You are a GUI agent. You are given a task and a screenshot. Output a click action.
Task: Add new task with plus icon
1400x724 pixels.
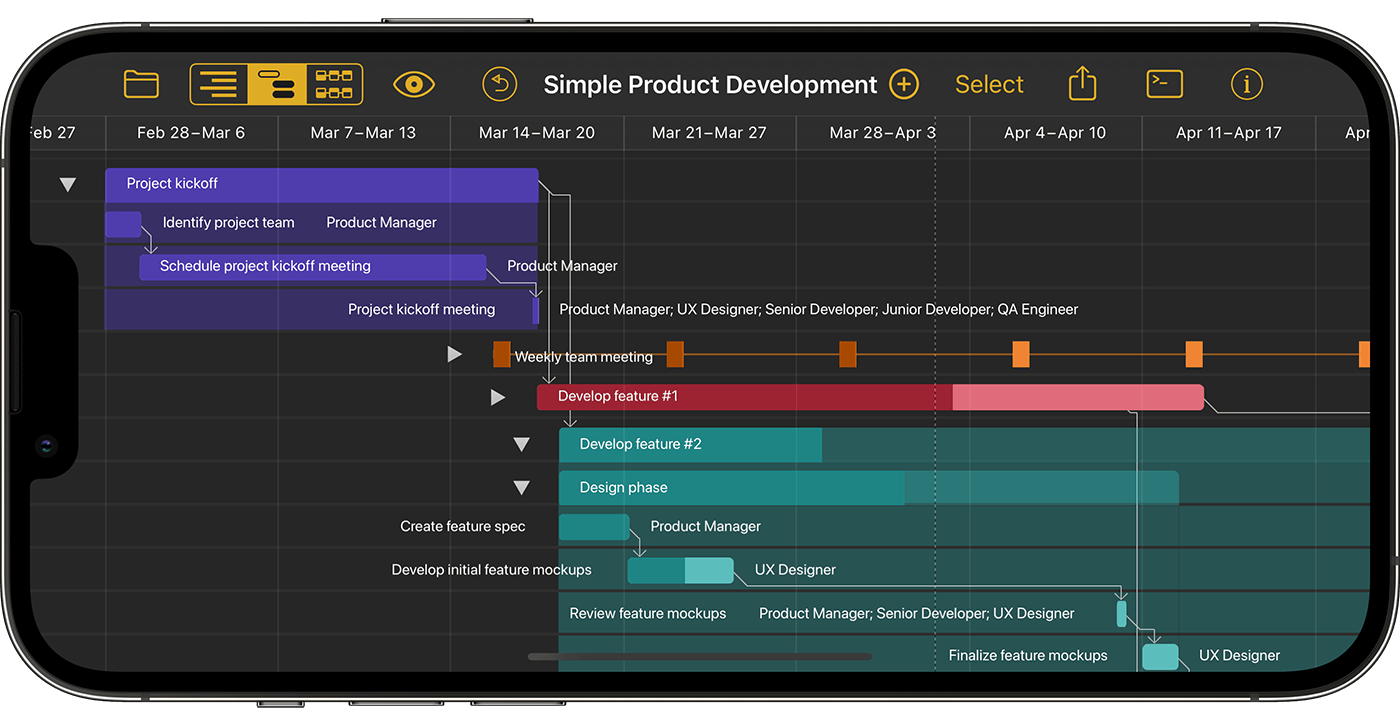[904, 84]
